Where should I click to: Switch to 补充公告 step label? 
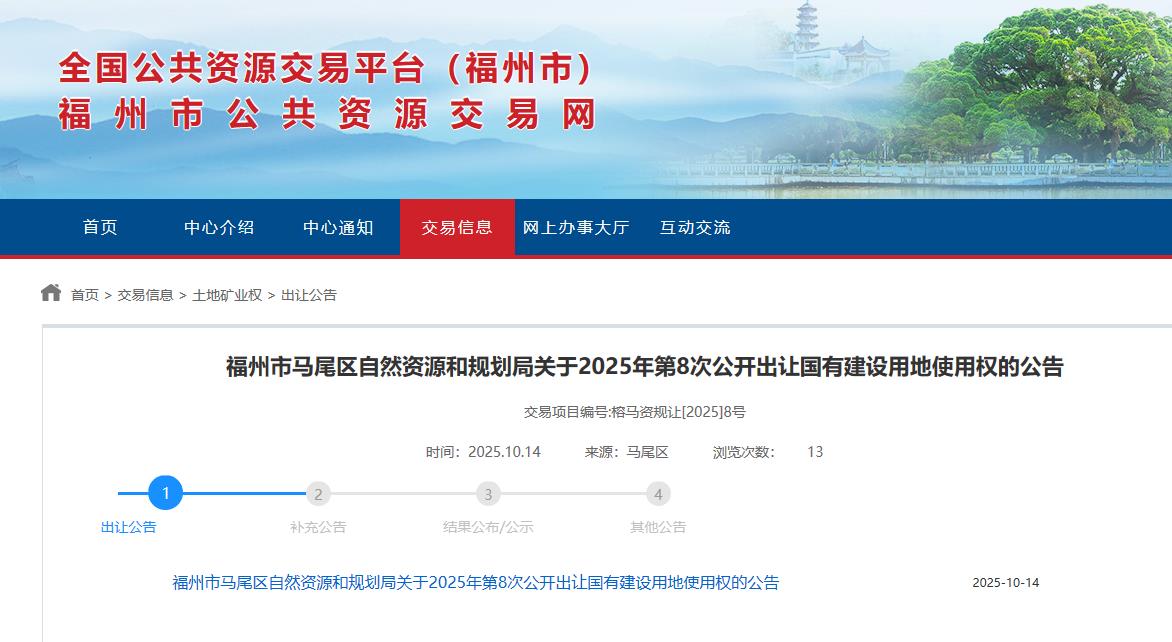click(x=318, y=527)
